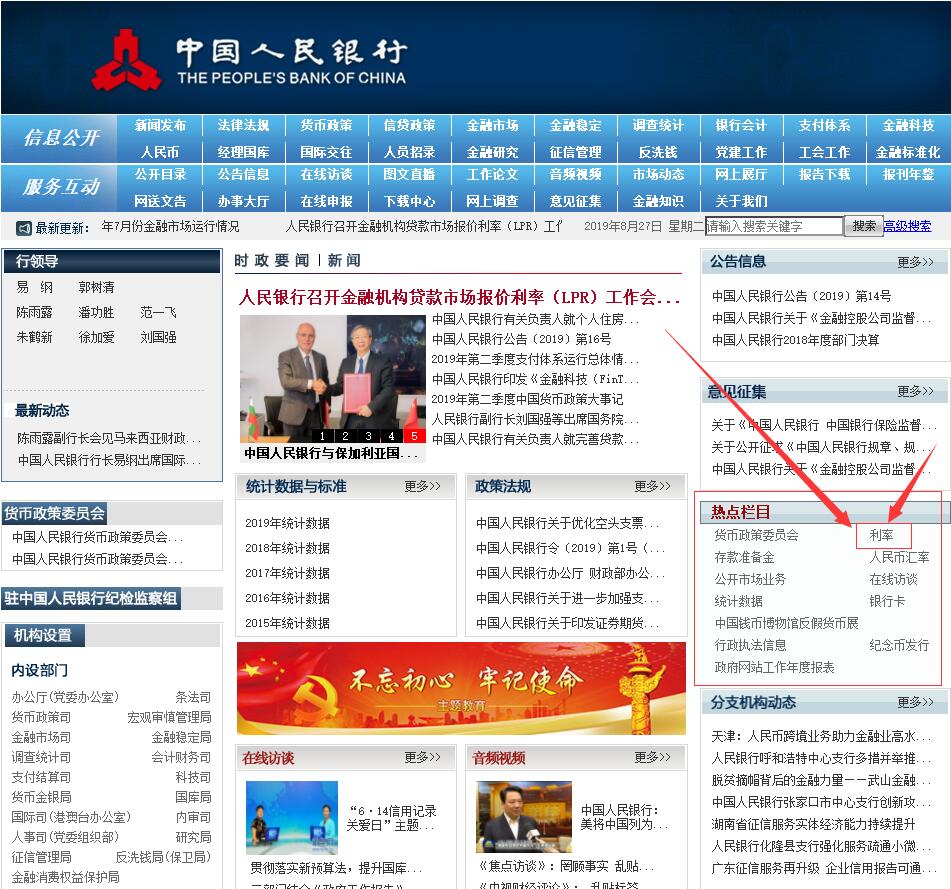The image size is (951, 889).
Task: Select slide number 5 in news carousel
Action: tap(415, 436)
